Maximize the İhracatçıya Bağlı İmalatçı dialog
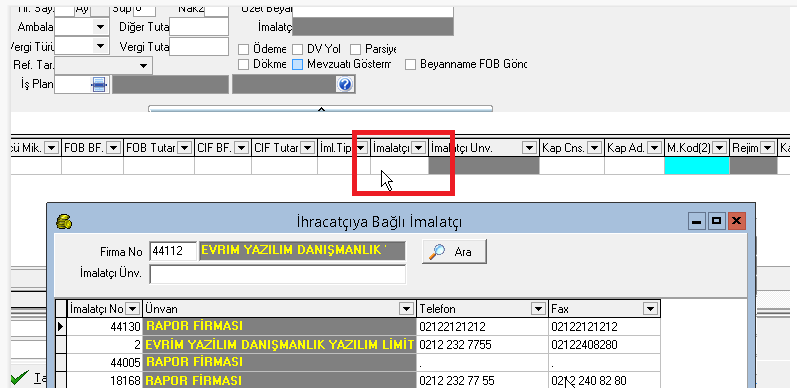This screenshot has height=388, width=797. click(717, 221)
